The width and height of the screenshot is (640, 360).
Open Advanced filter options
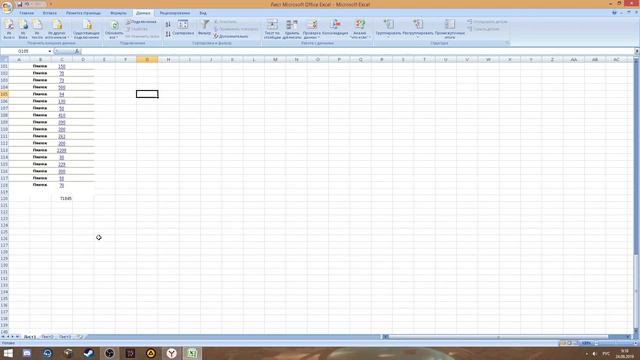(231, 36)
